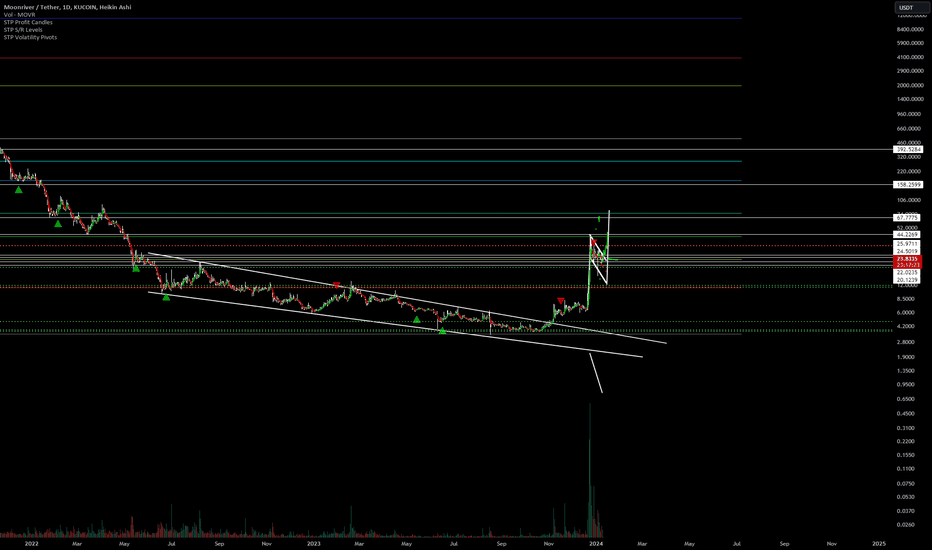
Task: Click the 2022 label on the time axis
Action: pyautogui.click(x=32, y=543)
